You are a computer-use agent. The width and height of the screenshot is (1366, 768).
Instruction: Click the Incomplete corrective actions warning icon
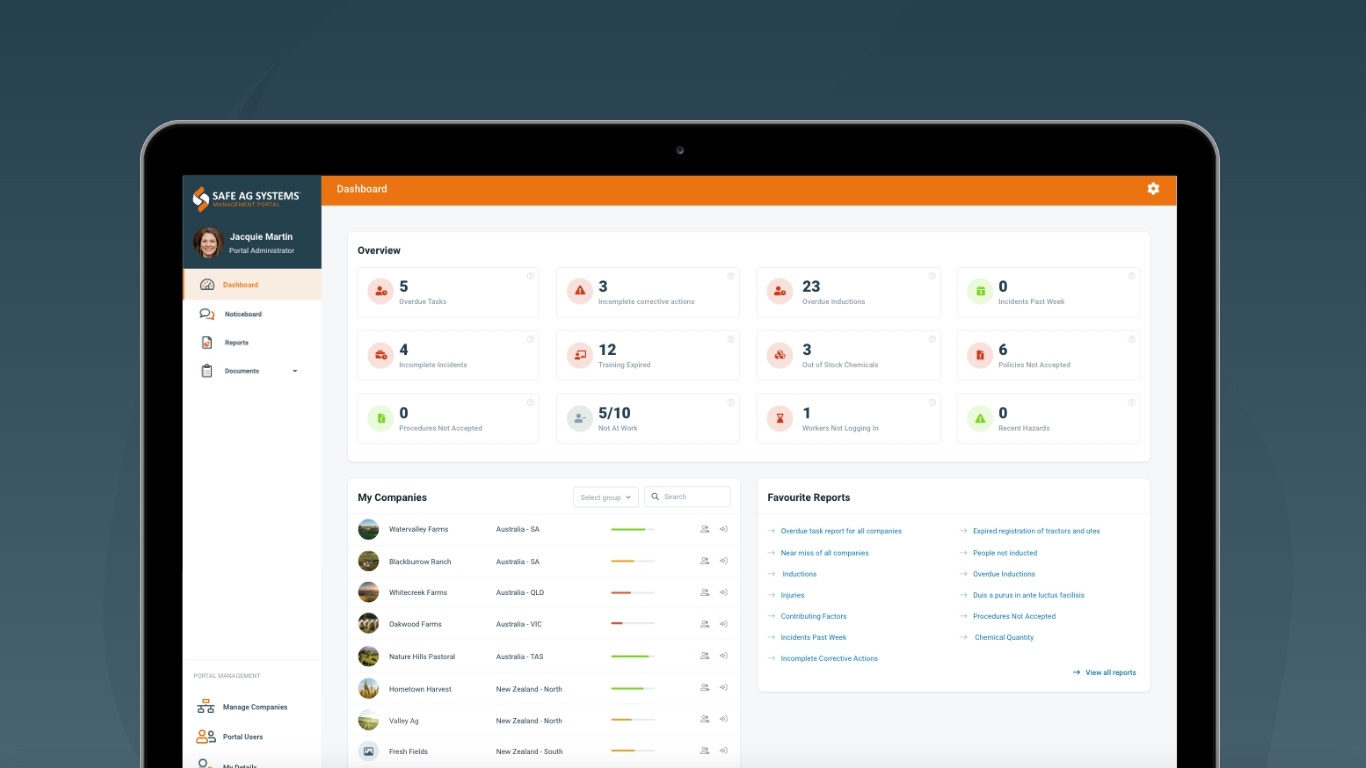pos(579,292)
